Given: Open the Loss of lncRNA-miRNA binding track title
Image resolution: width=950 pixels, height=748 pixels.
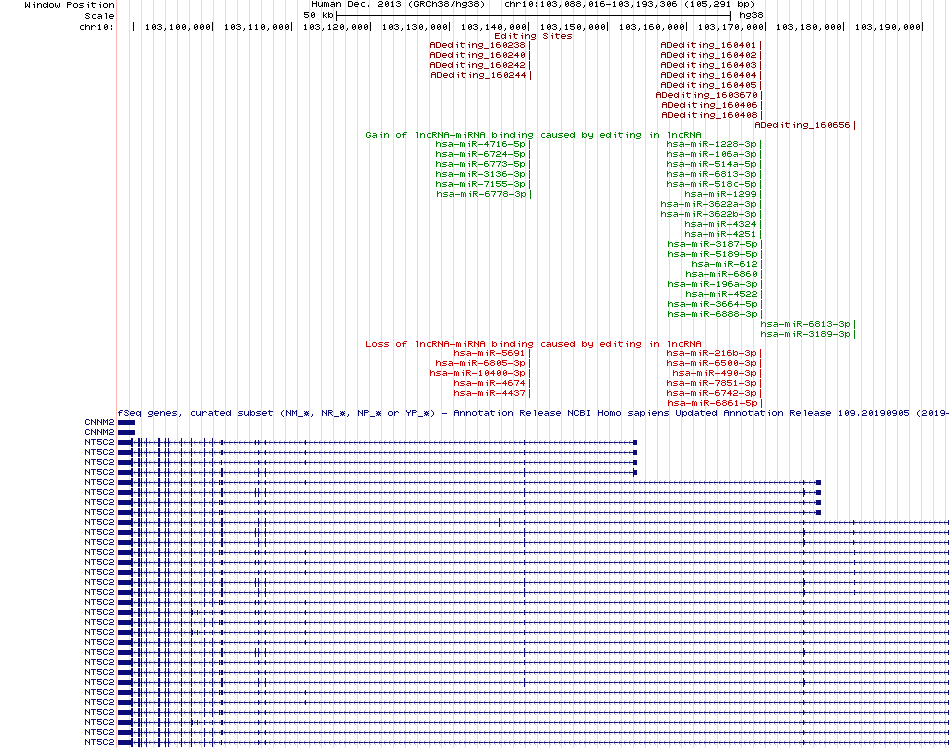Looking at the screenshot, I should coord(533,344).
